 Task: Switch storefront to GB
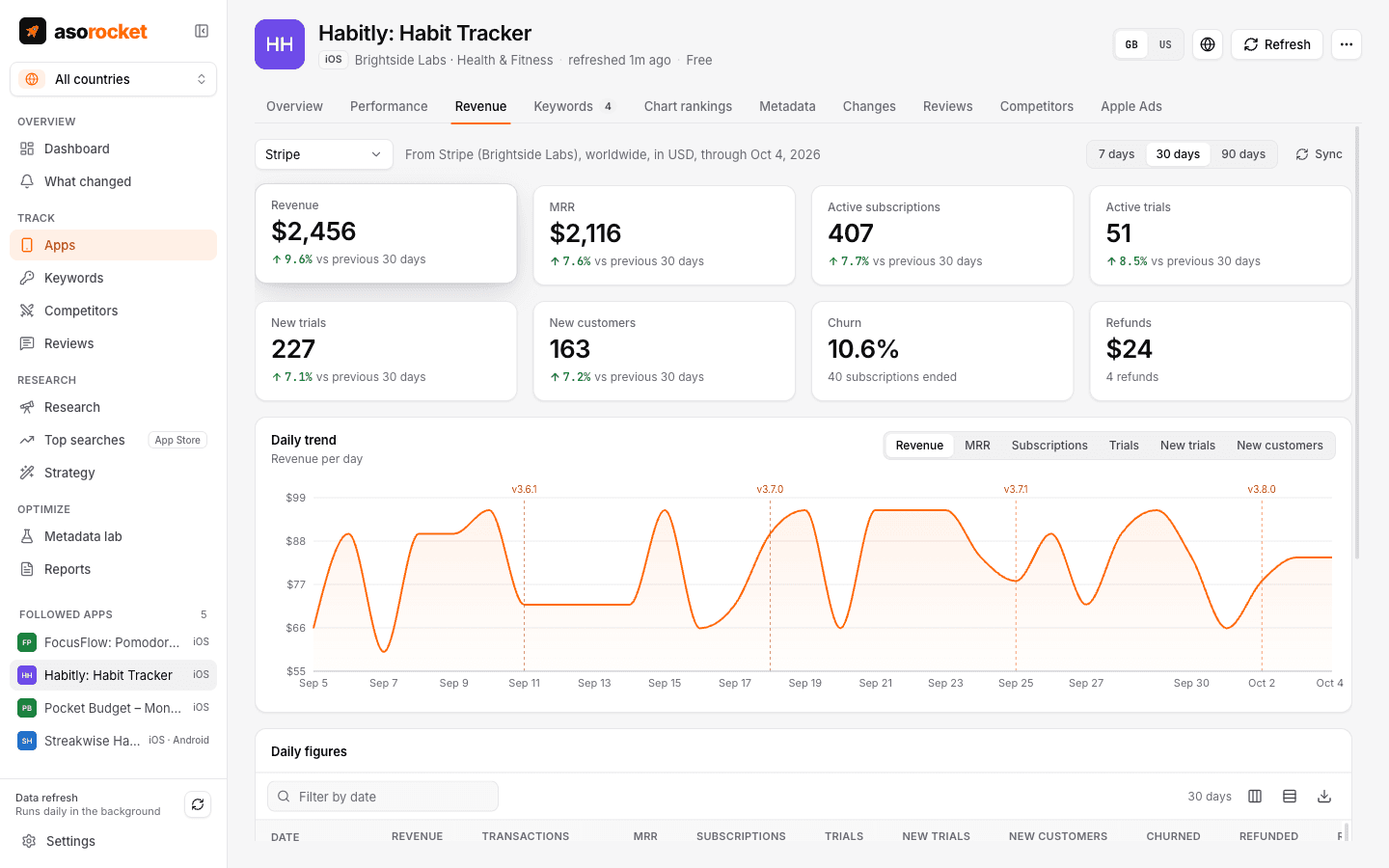[x=1131, y=44]
